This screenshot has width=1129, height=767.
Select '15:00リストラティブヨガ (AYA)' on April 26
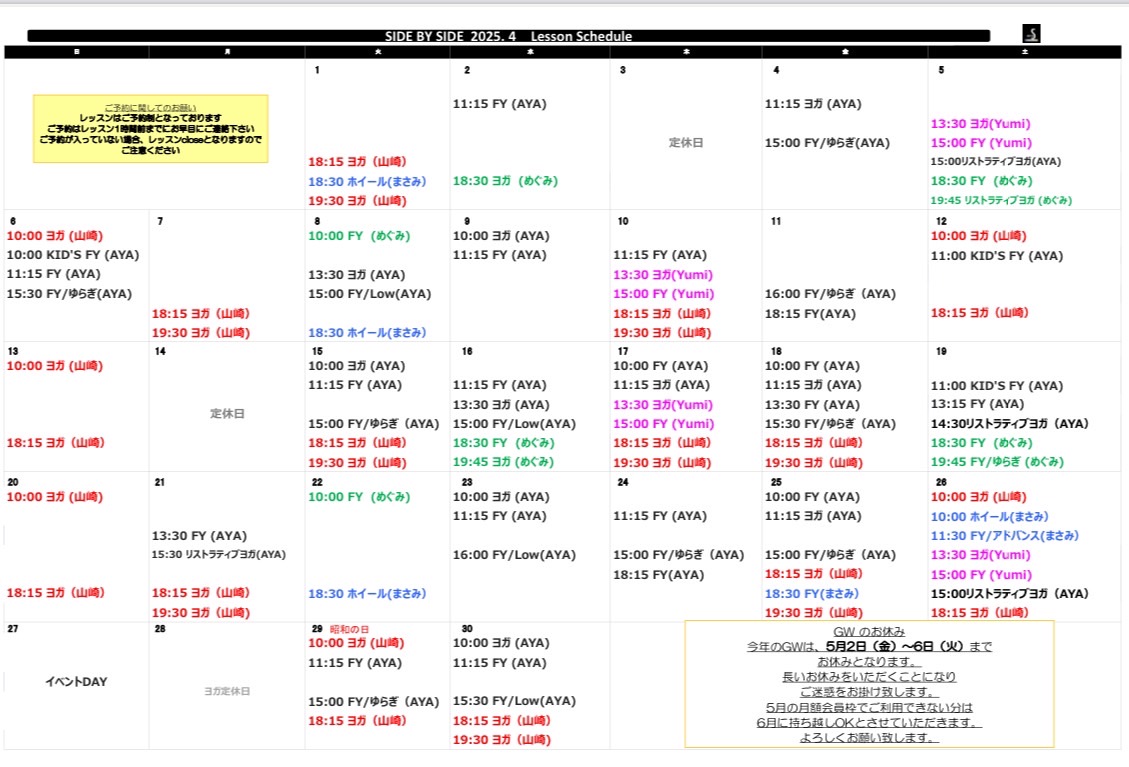click(x=1009, y=593)
